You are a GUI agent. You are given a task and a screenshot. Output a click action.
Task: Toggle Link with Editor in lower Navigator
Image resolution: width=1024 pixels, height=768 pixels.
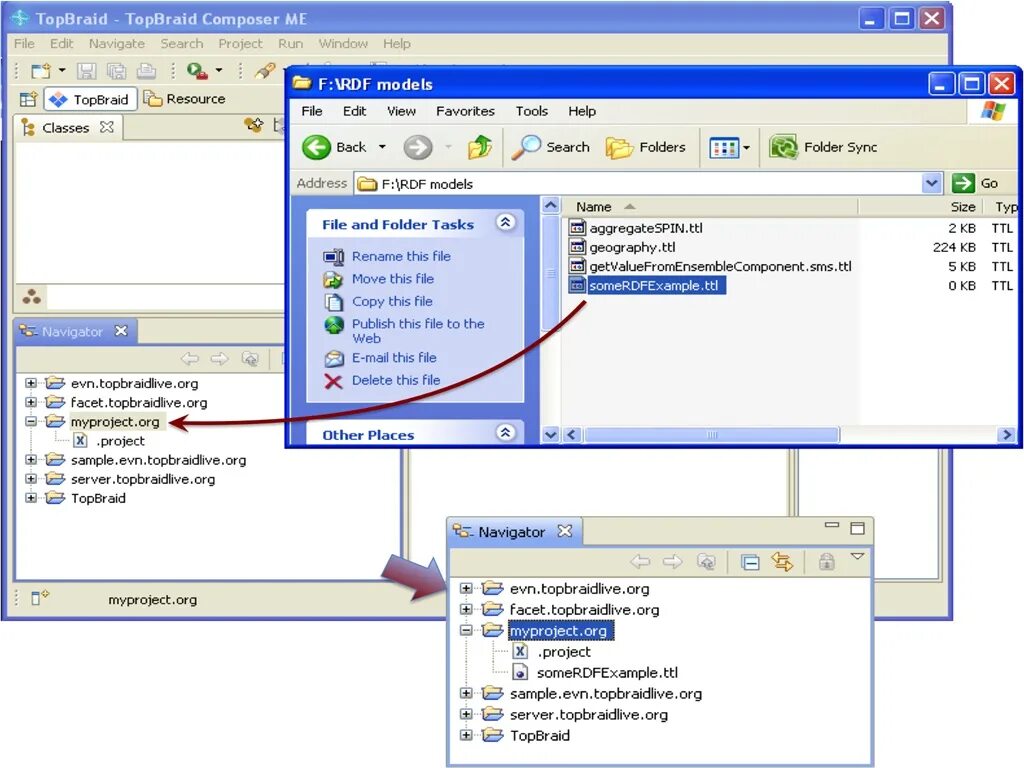(782, 562)
